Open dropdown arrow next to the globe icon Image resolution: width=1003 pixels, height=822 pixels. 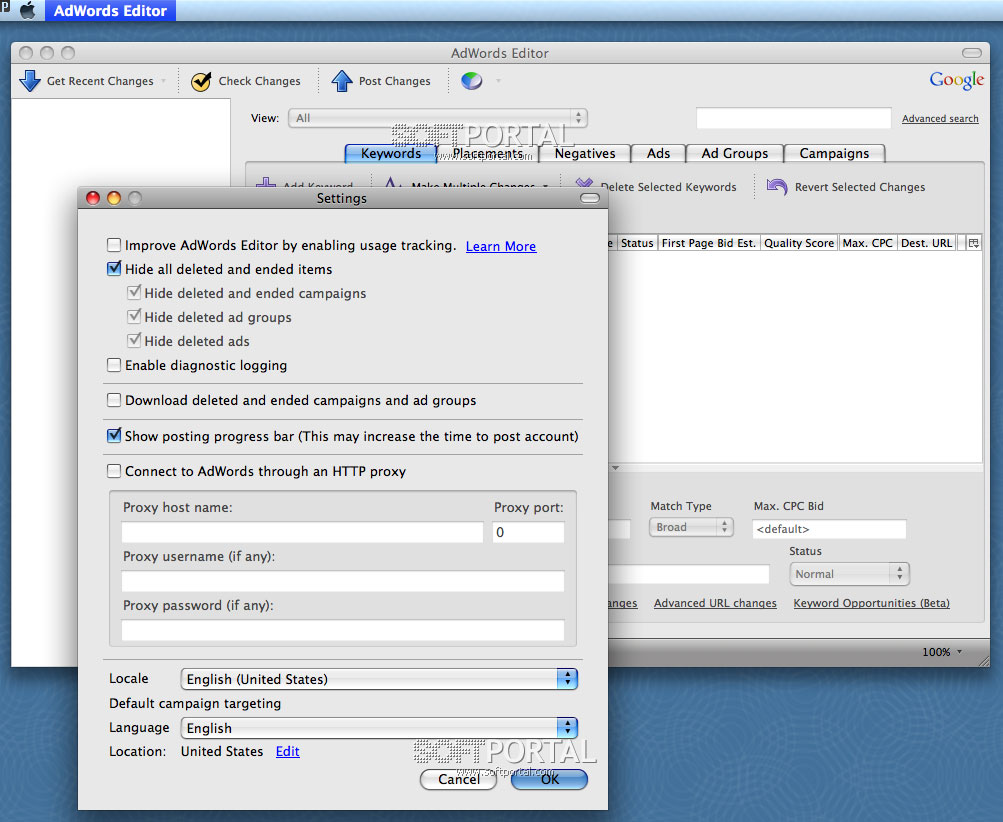click(x=498, y=81)
